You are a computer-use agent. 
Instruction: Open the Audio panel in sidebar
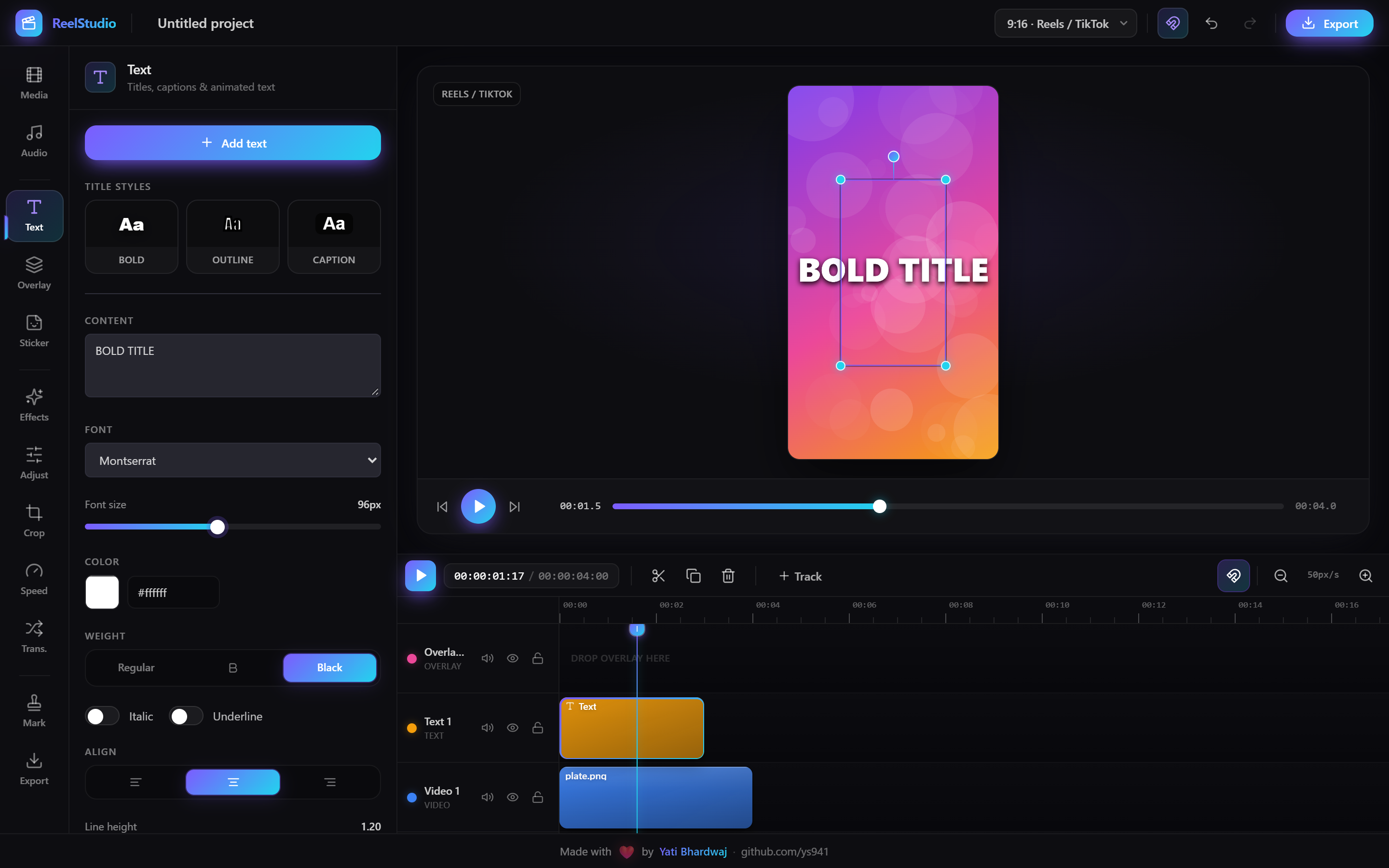(x=34, y=141)
